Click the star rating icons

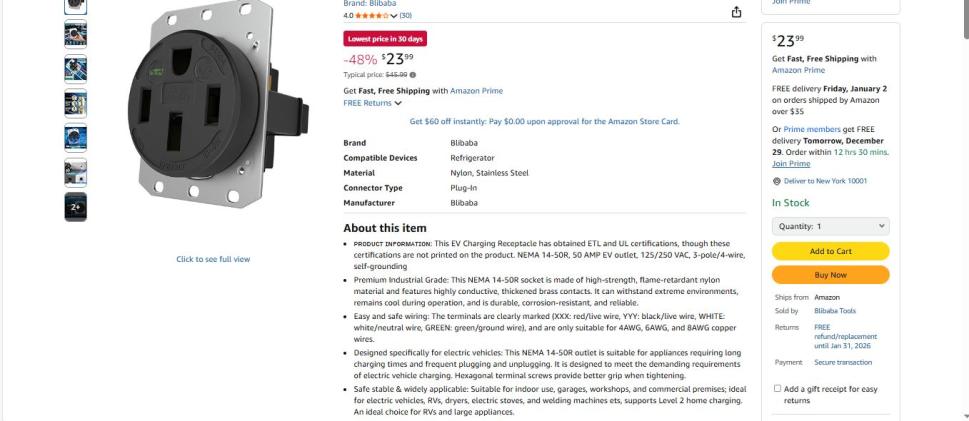point(372,16)
